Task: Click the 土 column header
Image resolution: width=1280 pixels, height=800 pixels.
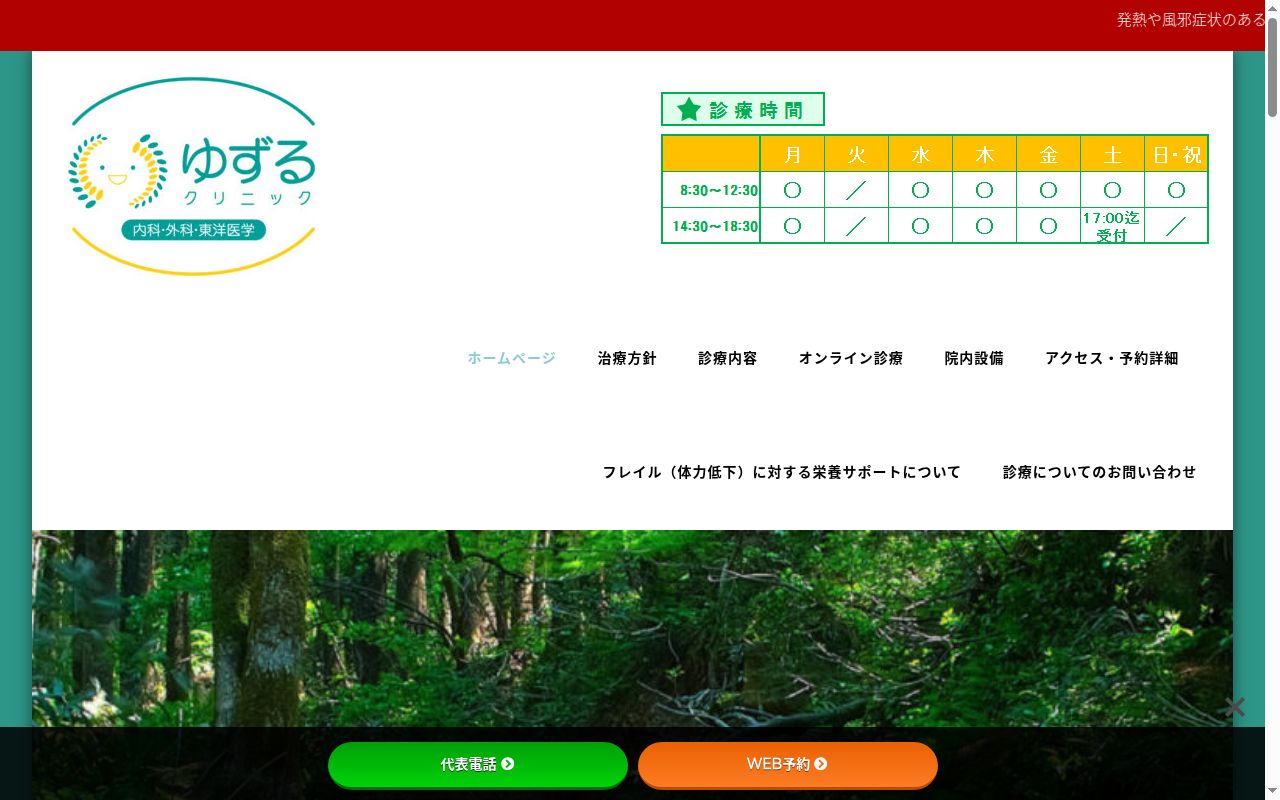Action: tap(1113, 155)
